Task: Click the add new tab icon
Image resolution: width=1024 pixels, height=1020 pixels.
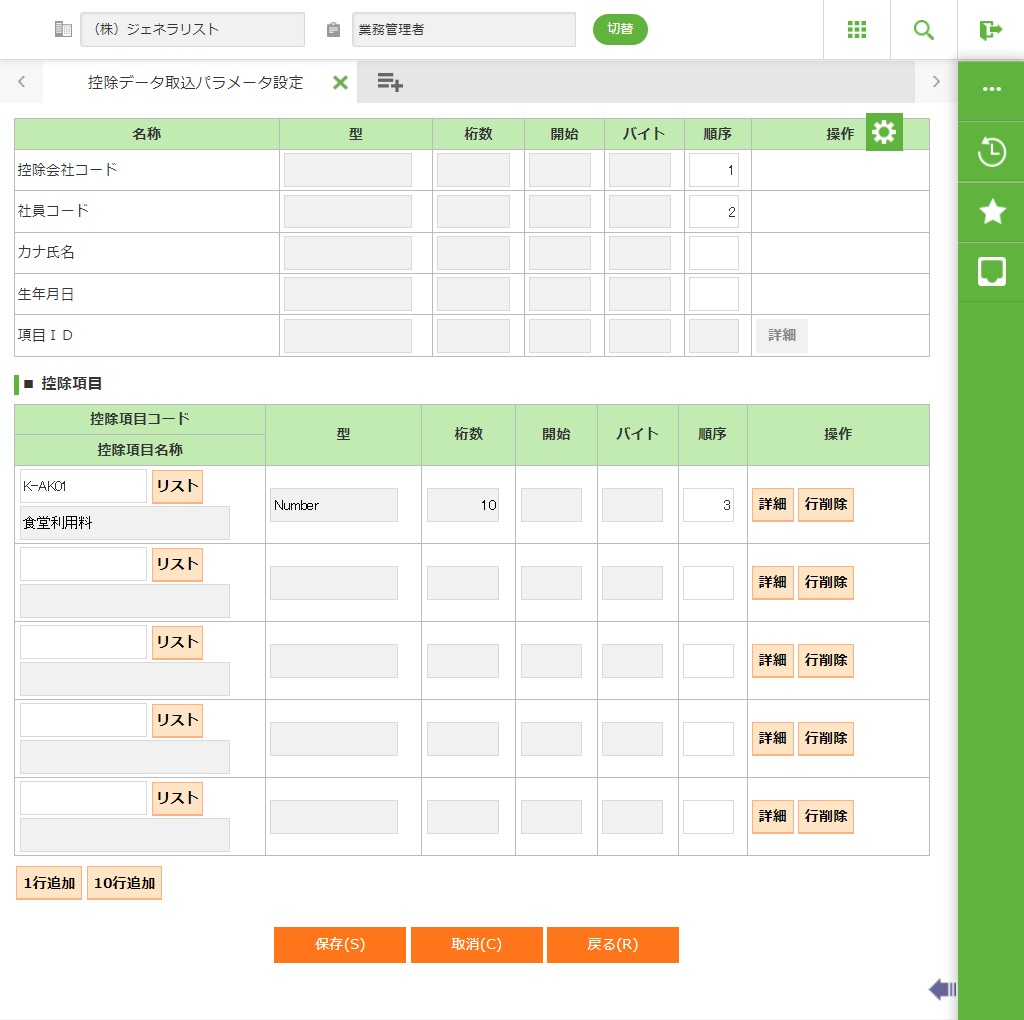Action: coord(390,83)
